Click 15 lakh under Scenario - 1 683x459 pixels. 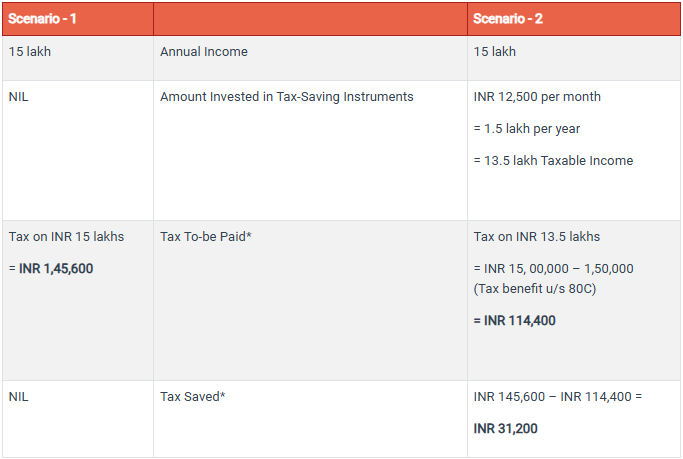[30, 51]
